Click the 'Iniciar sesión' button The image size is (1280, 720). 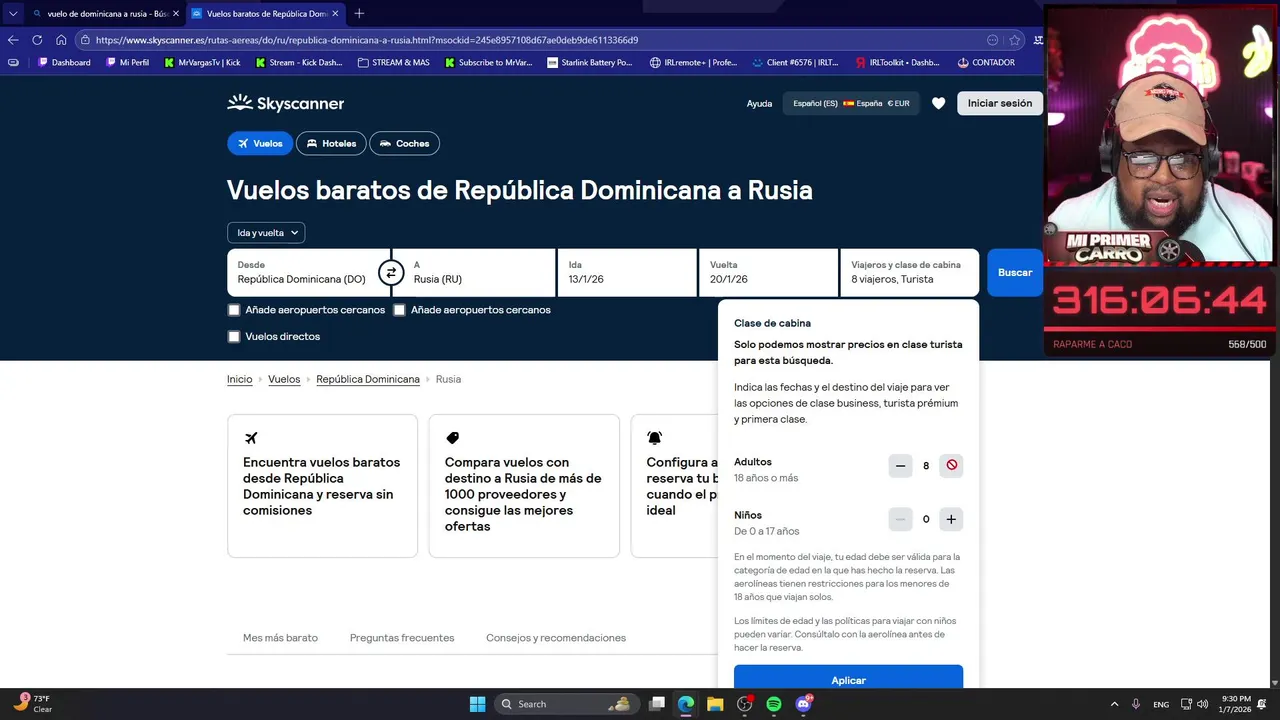click(x=1000, y=103)
